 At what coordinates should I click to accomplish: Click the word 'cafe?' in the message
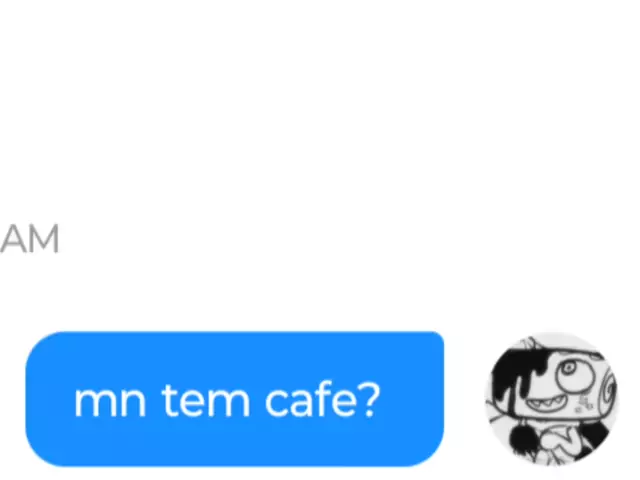tap(322, 400)
